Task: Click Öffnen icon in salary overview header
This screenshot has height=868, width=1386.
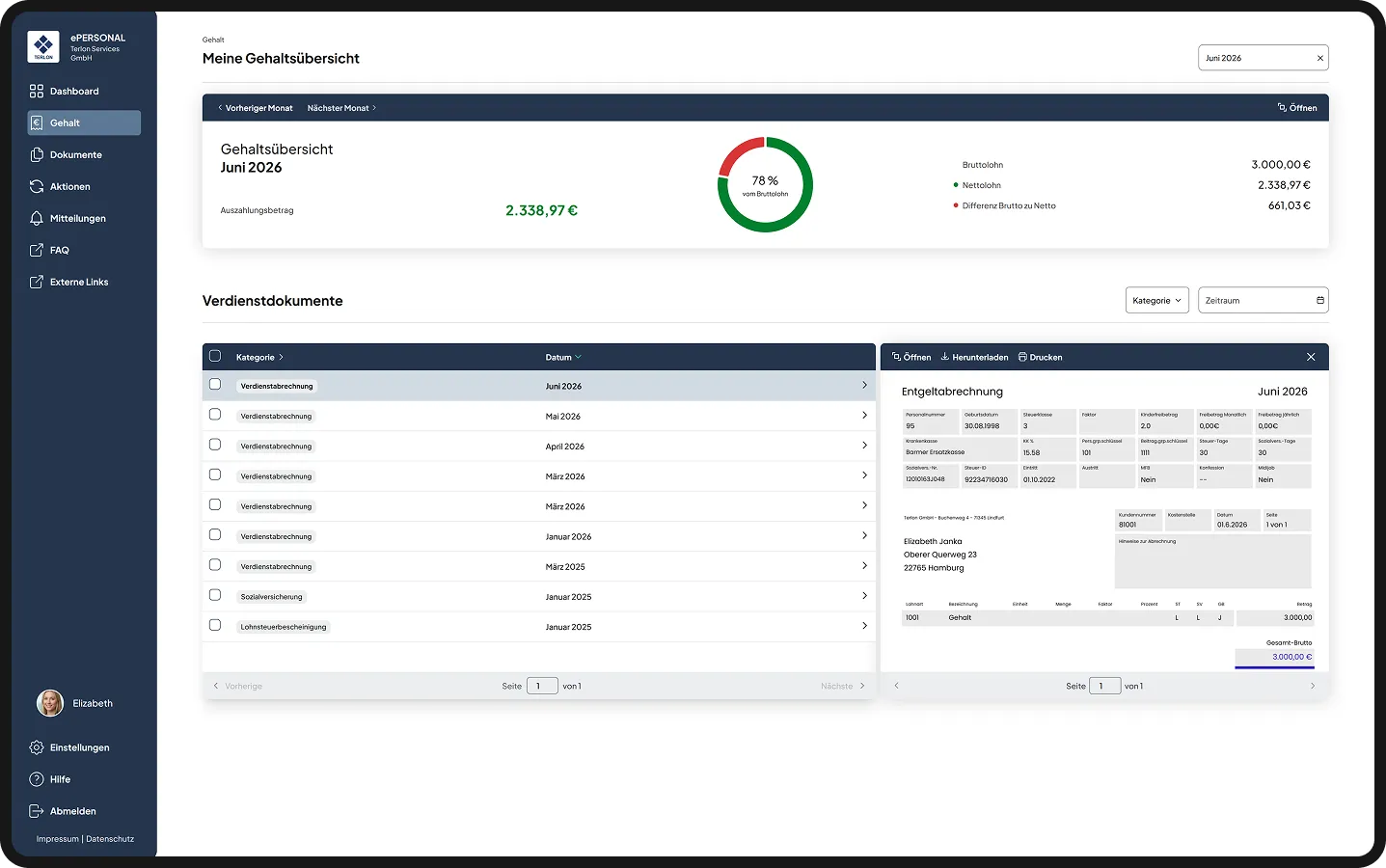Action: click(x=1282, y=108)
